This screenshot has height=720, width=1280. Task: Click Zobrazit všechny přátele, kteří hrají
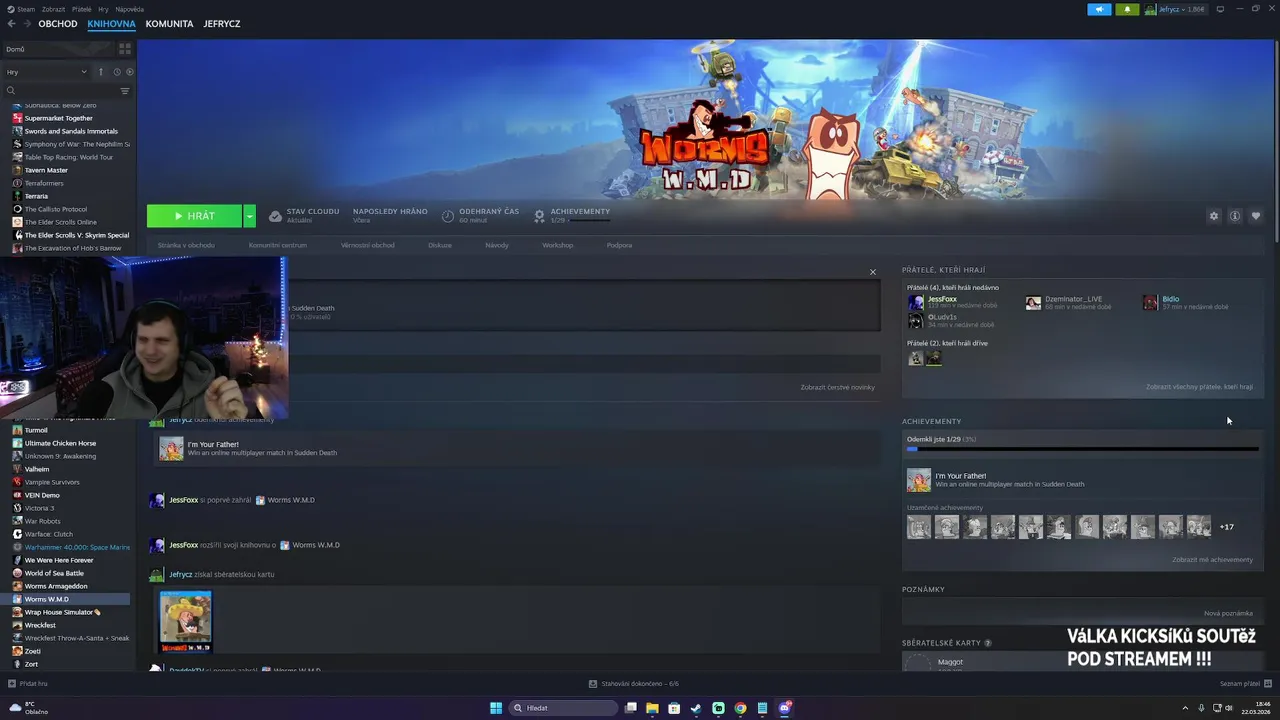(x=1199, y=387)
